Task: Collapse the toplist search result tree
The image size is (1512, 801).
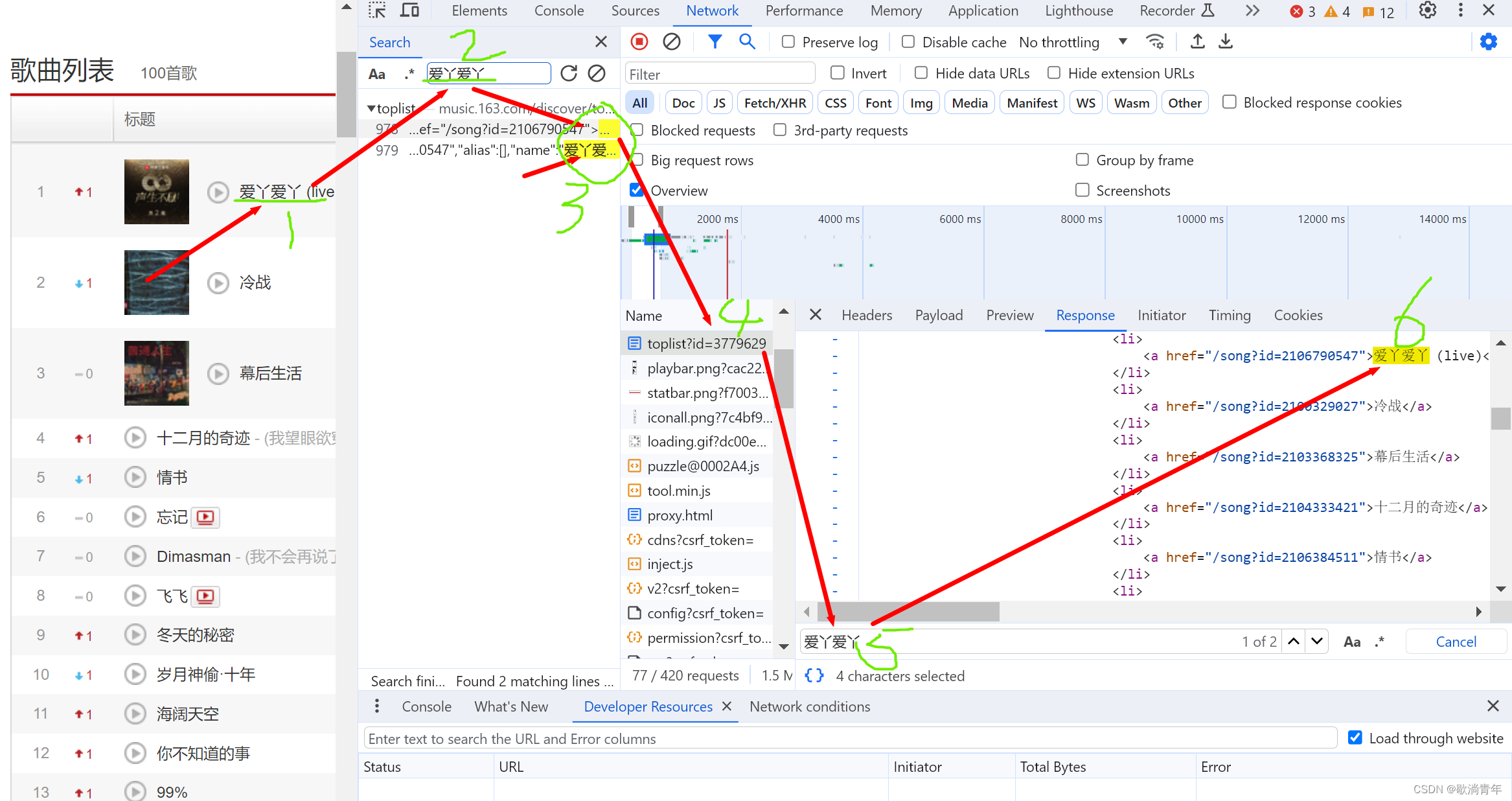Action: coord(371,109)
